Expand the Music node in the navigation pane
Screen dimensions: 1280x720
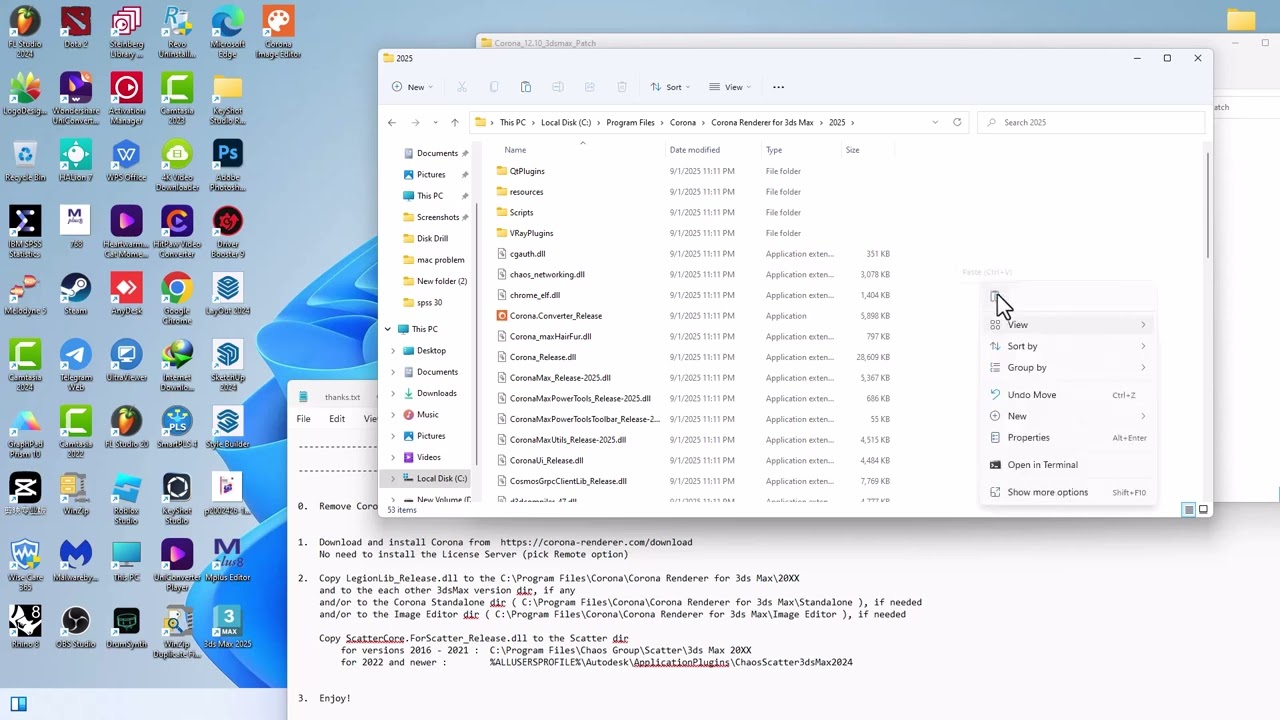point(393,414)
